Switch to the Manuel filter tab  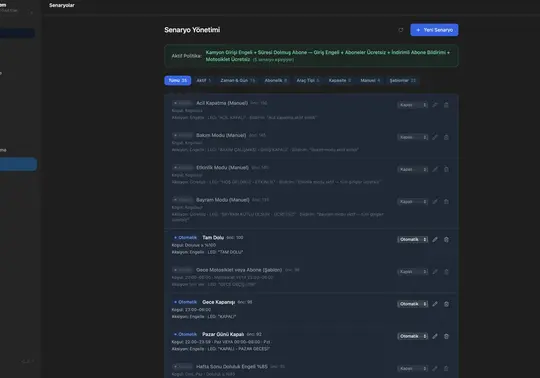click(x=370, y=80)
